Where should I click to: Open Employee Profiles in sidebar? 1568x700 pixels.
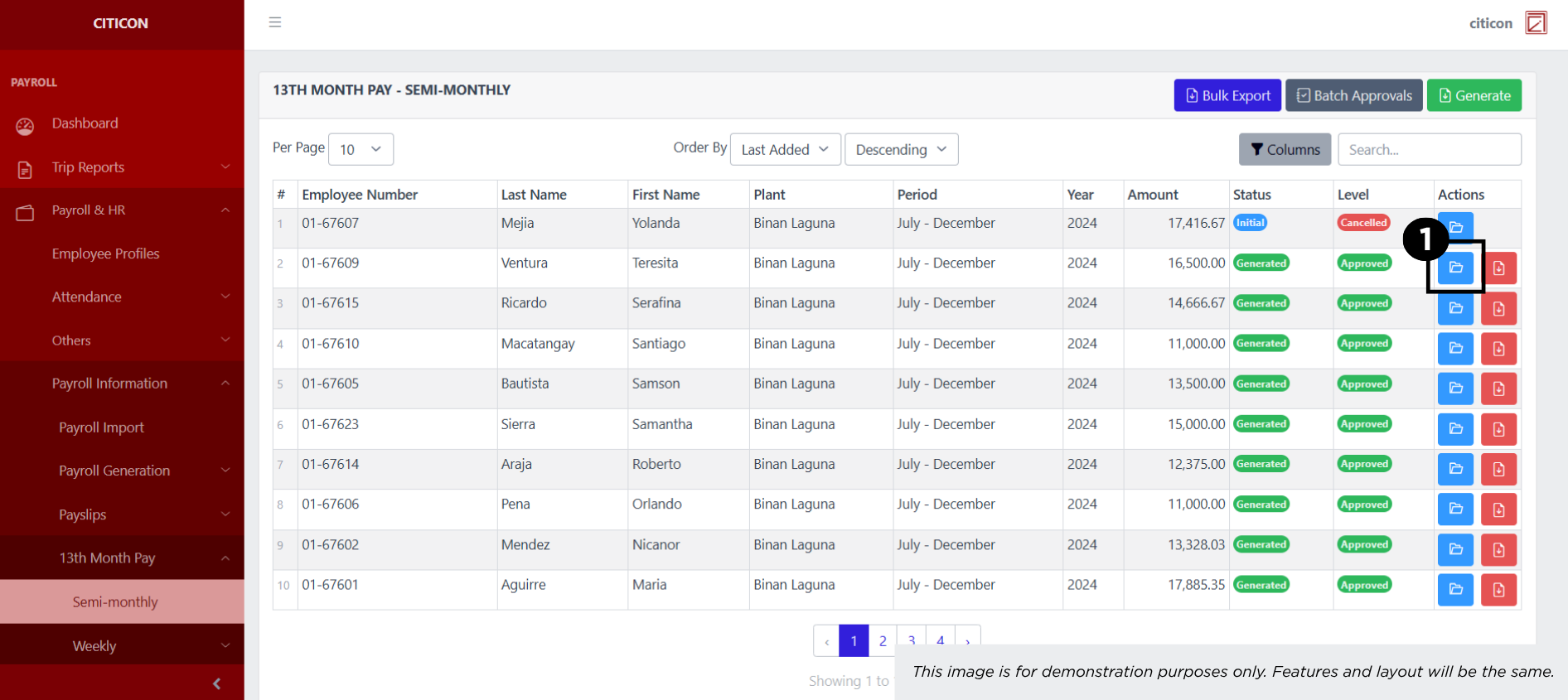[105, 253]
